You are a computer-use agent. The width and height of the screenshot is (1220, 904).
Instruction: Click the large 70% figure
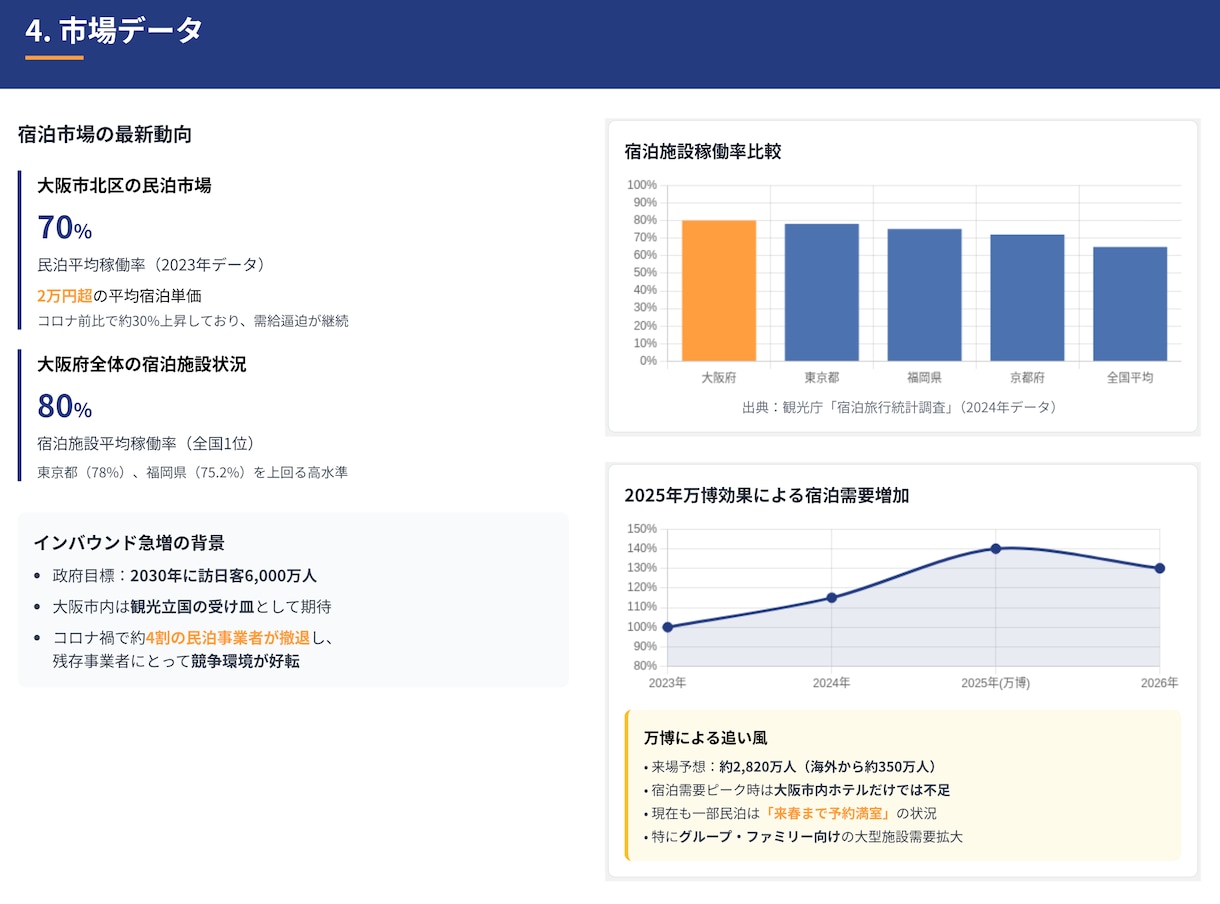65,228
